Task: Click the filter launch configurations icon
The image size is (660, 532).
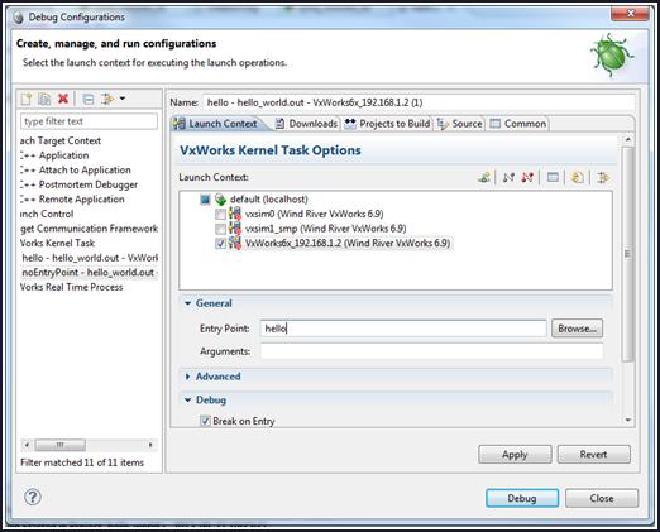Action: point(107,99)
